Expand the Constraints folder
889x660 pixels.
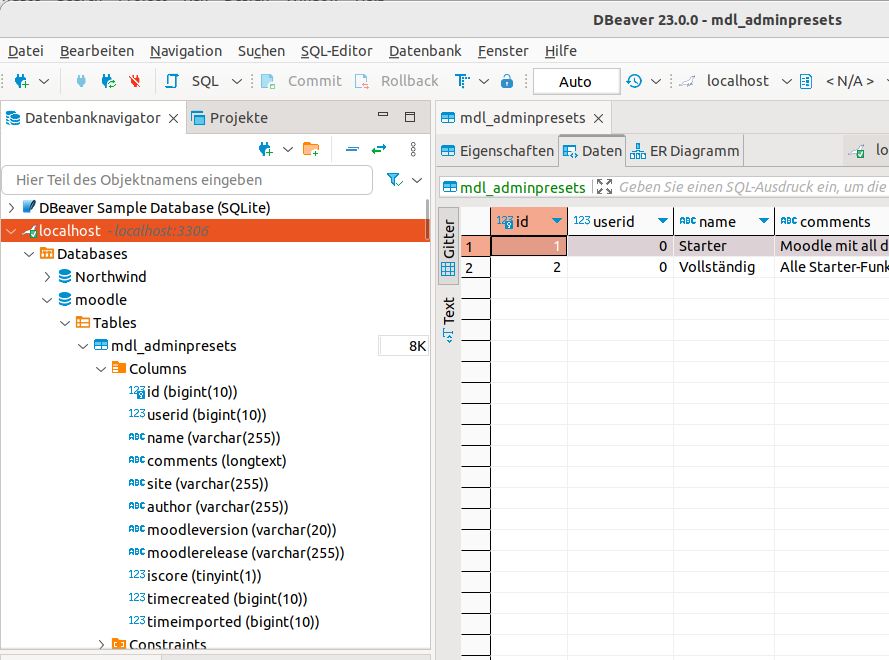pyautogui.click(x=101, y=645)
